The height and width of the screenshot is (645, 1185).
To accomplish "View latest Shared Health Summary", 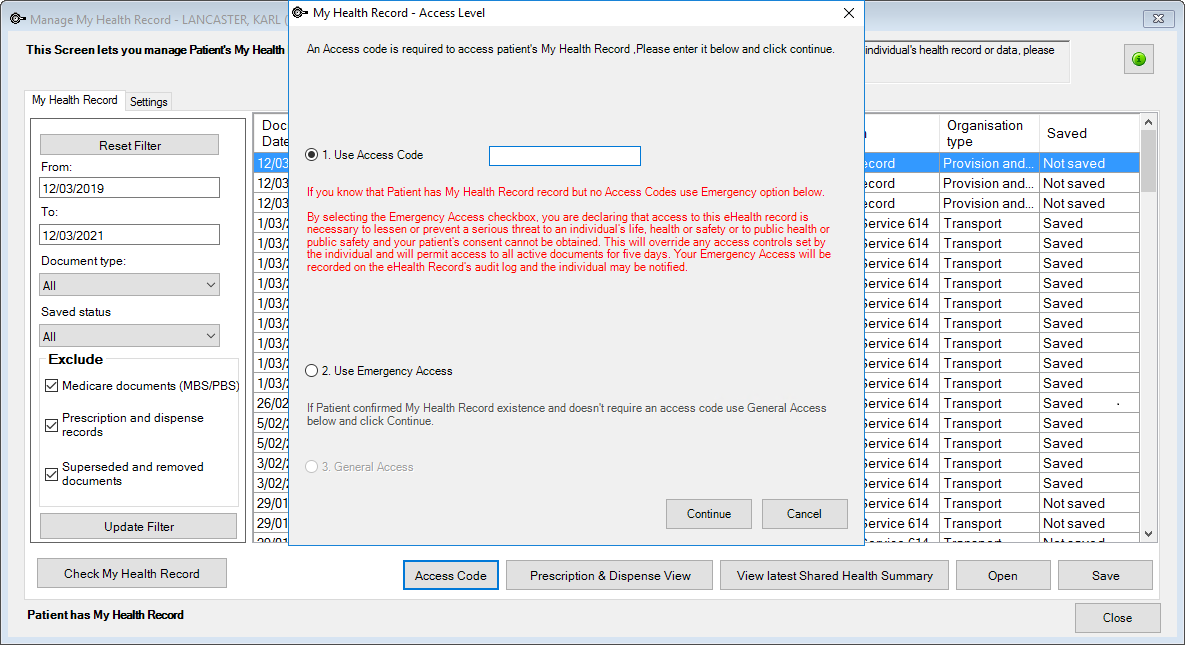I will pos(834,575).
